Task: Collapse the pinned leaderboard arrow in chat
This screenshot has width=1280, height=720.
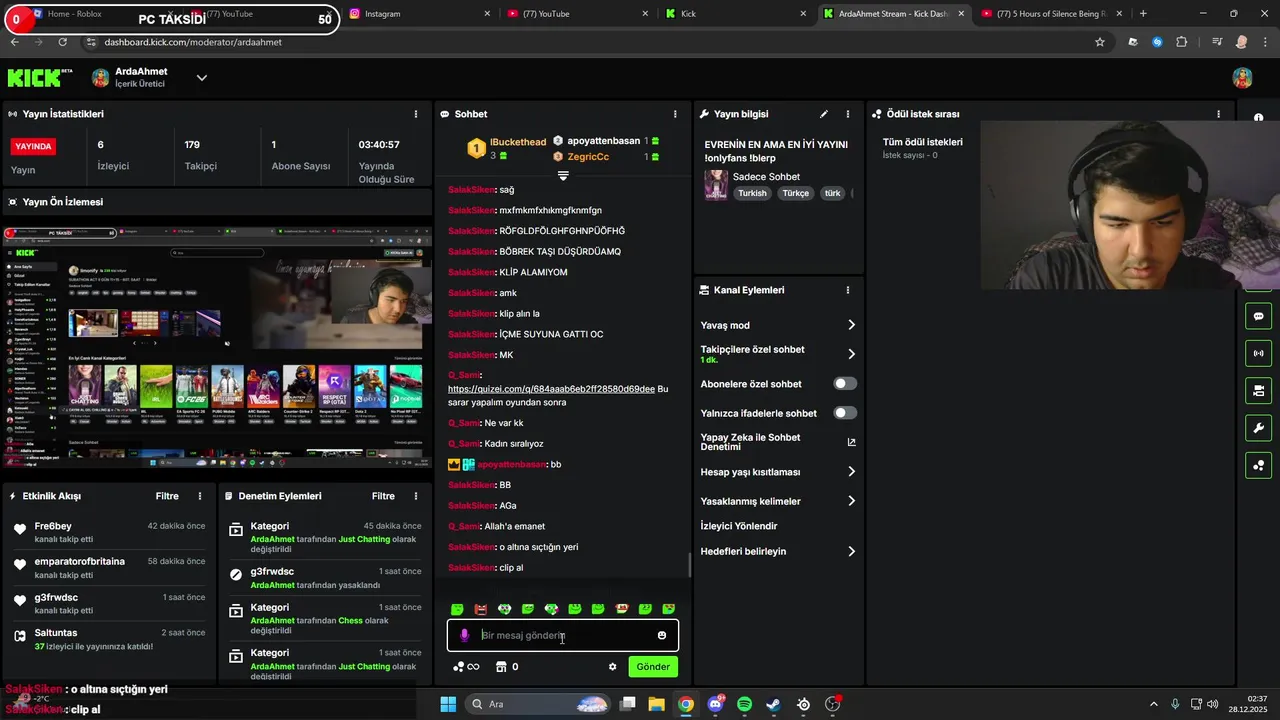Action: point(563,176)
